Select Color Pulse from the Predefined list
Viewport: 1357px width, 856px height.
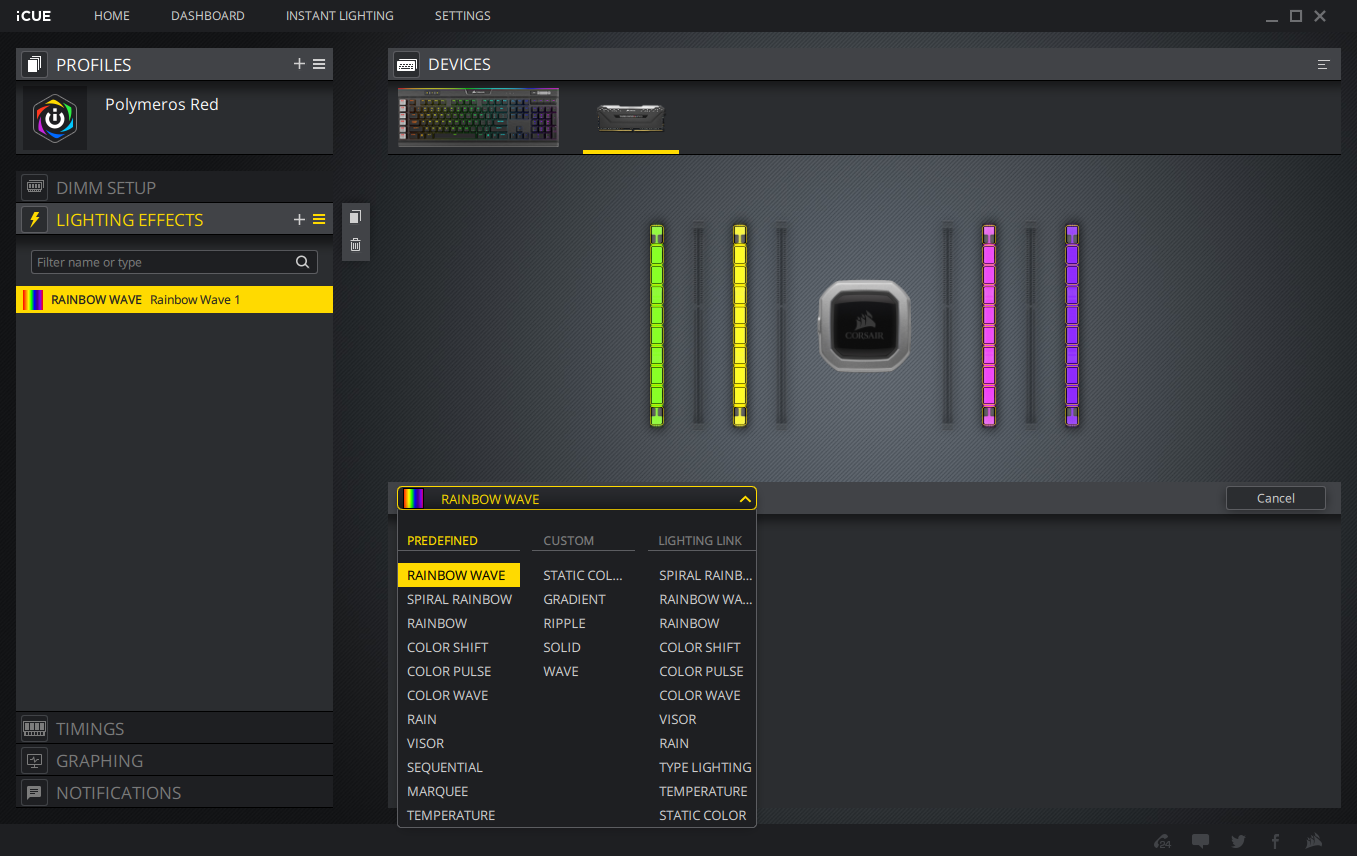click(449, 671)
